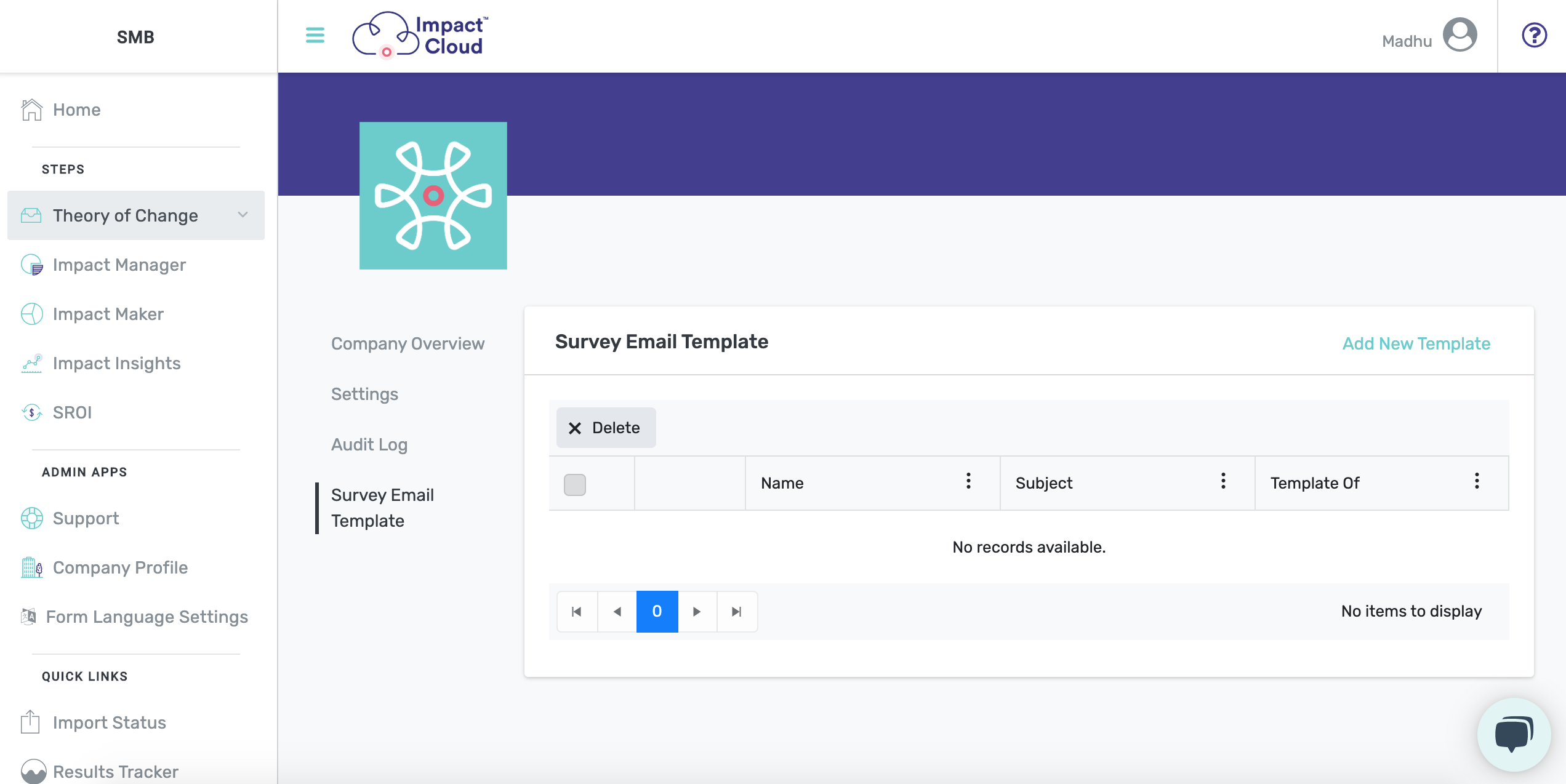Open Company Profile link
The image size is (1566, 784).
(121, 567)
